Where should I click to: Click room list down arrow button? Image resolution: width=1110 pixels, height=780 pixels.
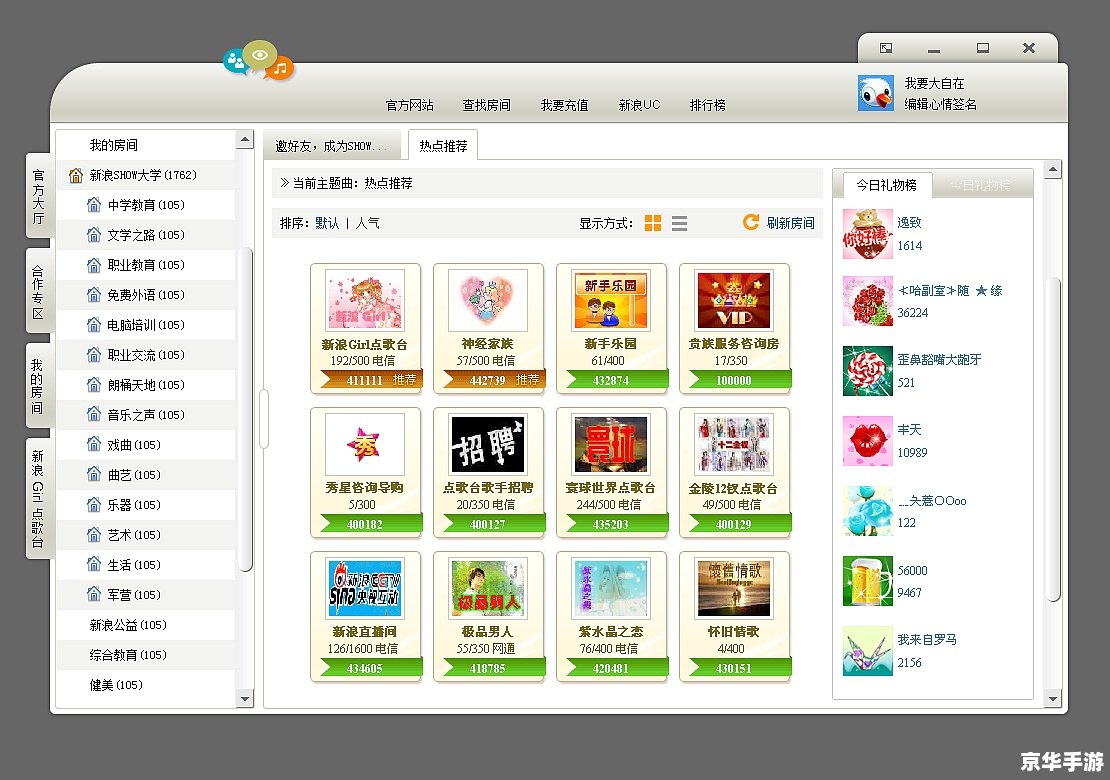(x=245, y=698)
